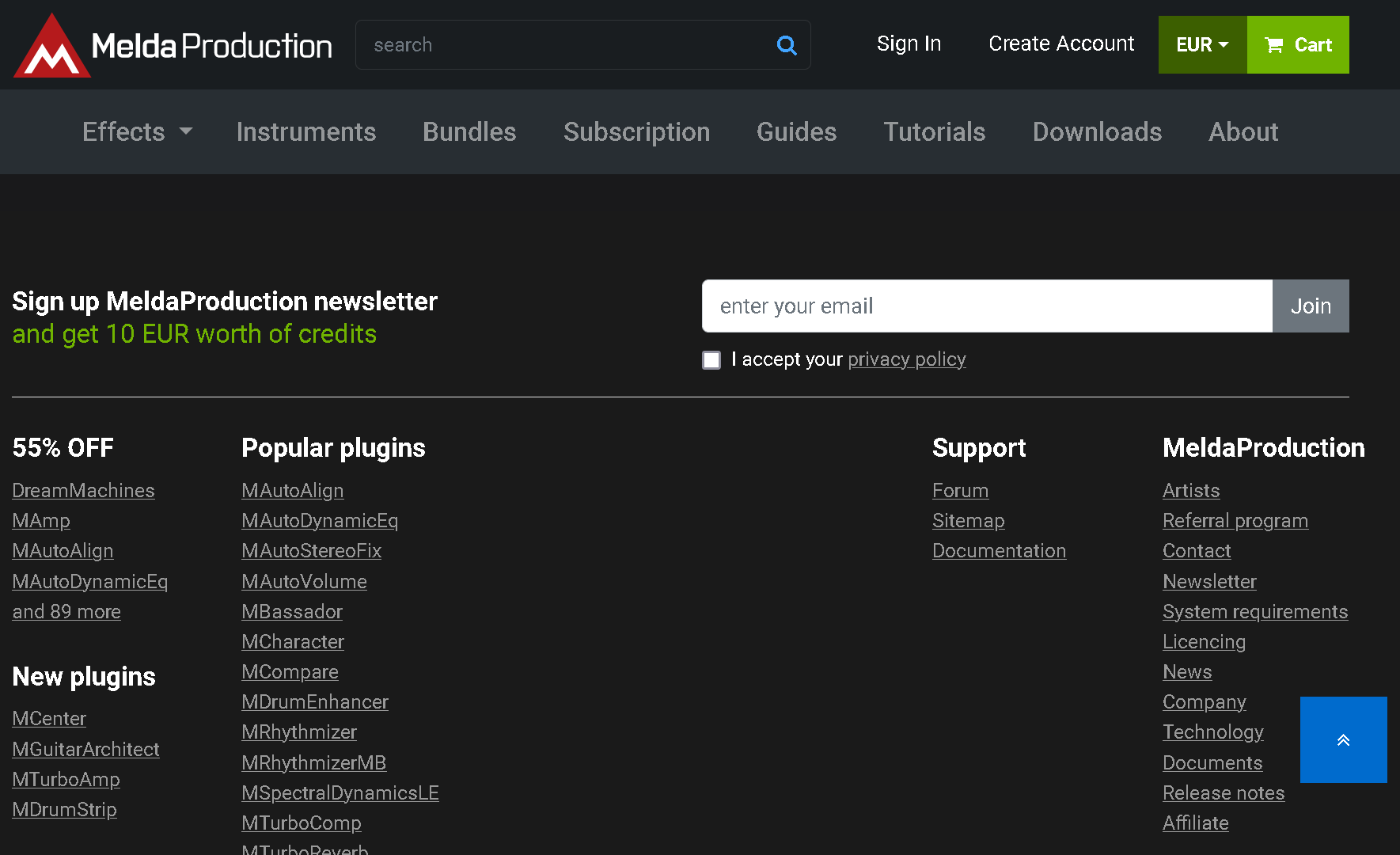Open MSpectralDynamicsLE link
The width and height of the screenshot is (1400, 855).
(x=340, y=793)
